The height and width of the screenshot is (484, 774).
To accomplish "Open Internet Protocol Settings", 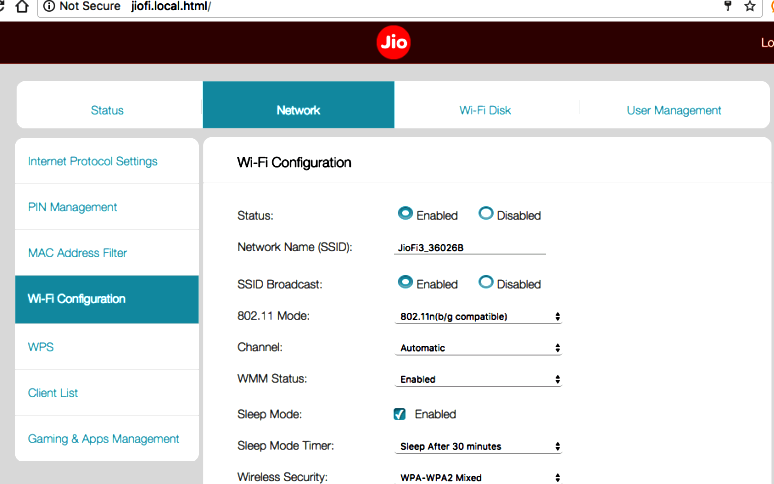I will pos(107,161).
